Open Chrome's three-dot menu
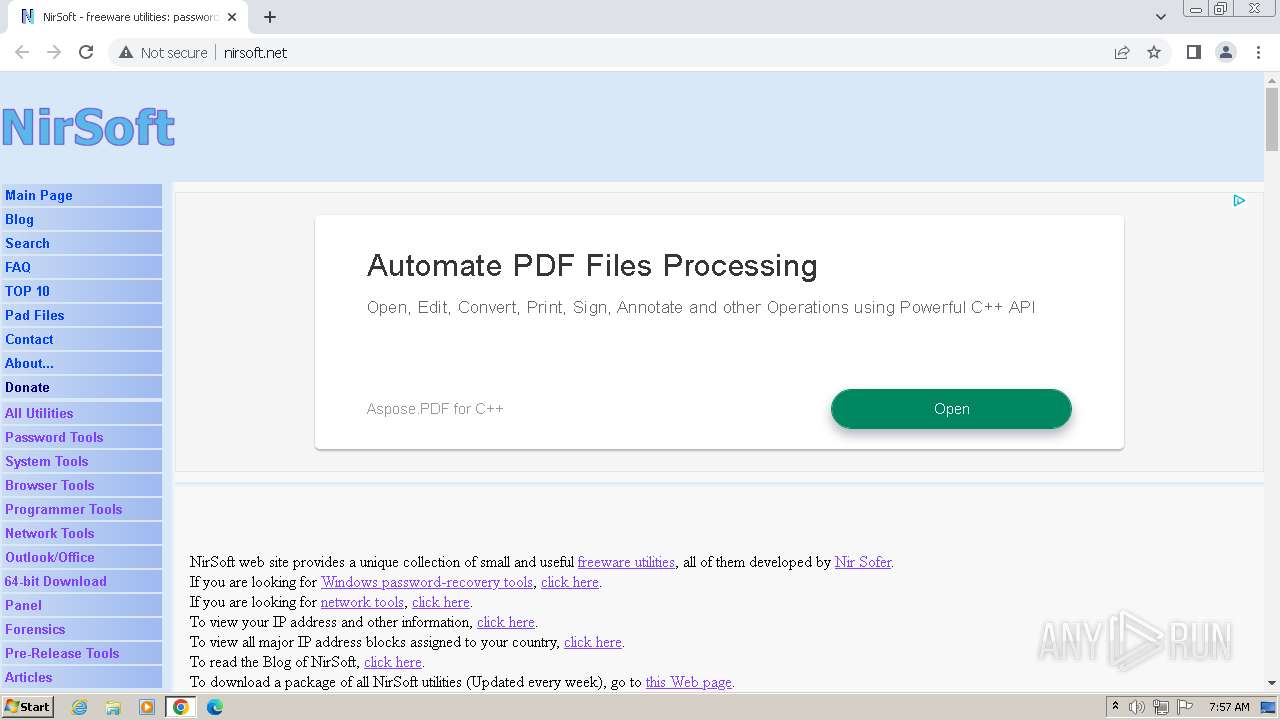 pyautogui.click(x=1258, y=52)
